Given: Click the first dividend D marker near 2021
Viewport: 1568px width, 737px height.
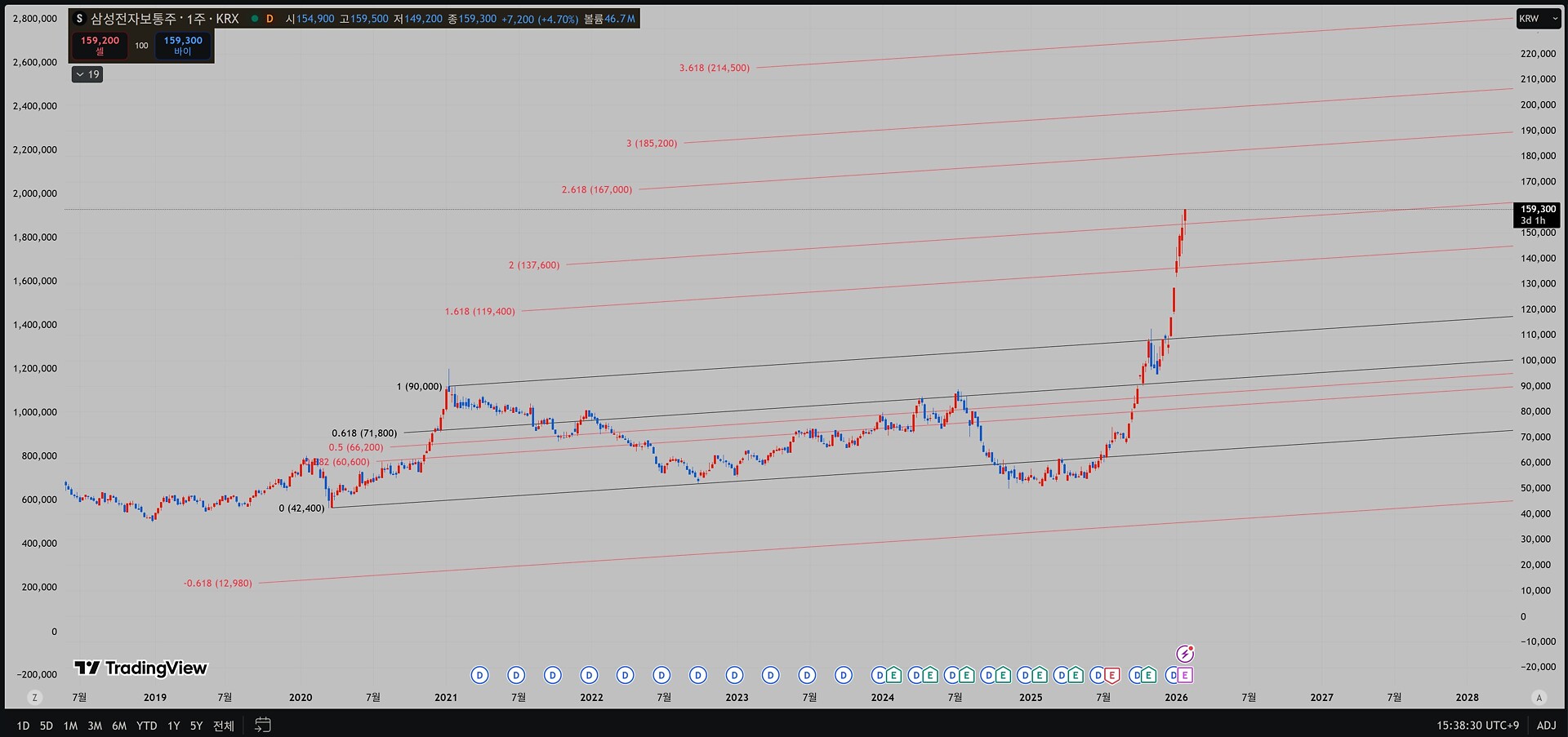Looking at the screenshot, I should (480, 675).
